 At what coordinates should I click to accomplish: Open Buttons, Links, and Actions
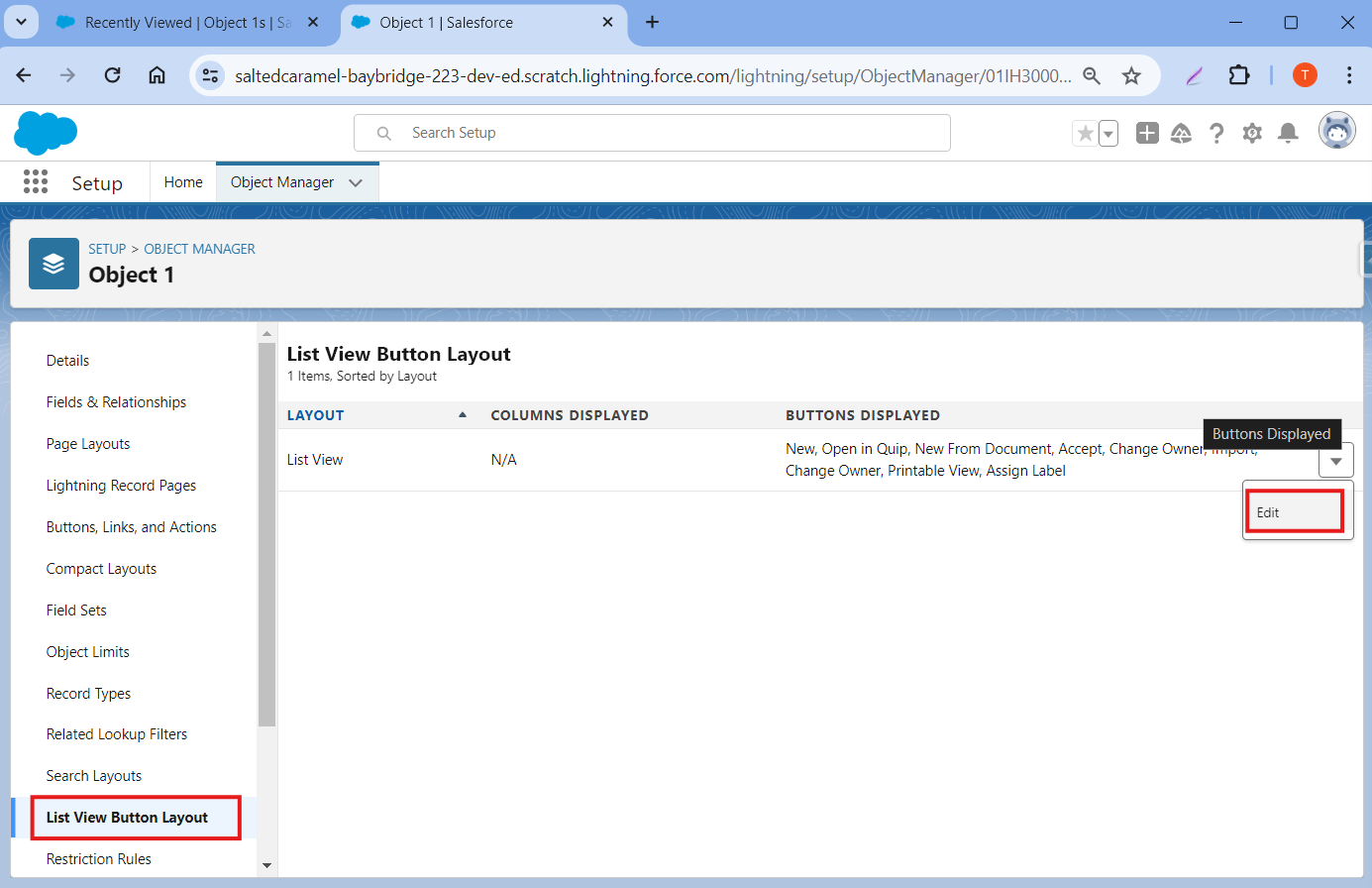pyautogui.click(x=131, y=527)
